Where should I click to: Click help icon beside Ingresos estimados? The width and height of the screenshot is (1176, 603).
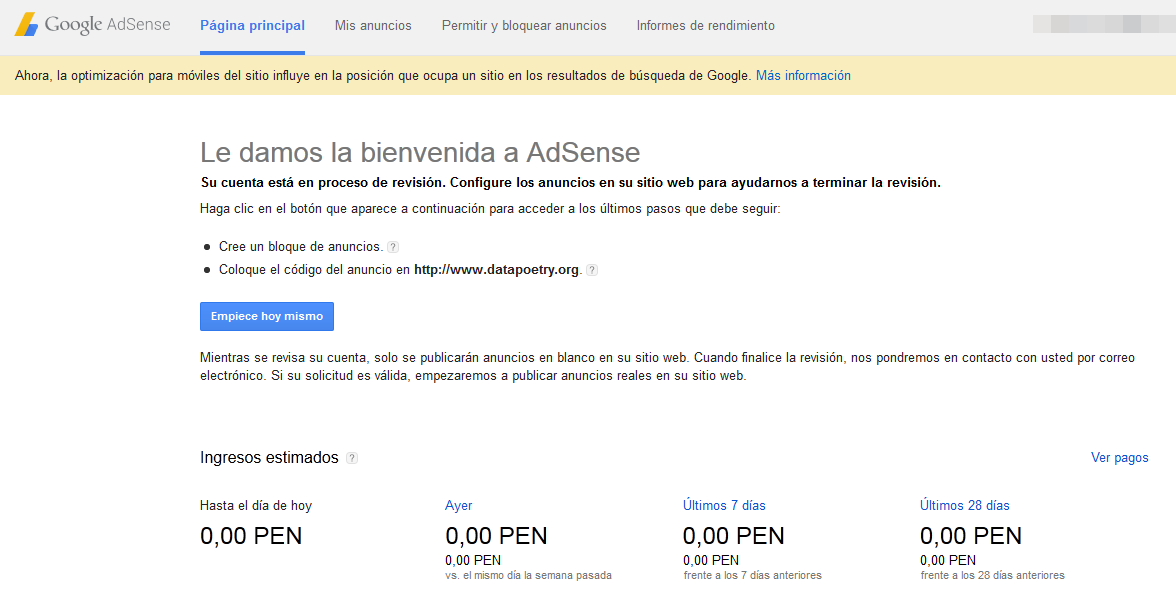coord(352,458)
